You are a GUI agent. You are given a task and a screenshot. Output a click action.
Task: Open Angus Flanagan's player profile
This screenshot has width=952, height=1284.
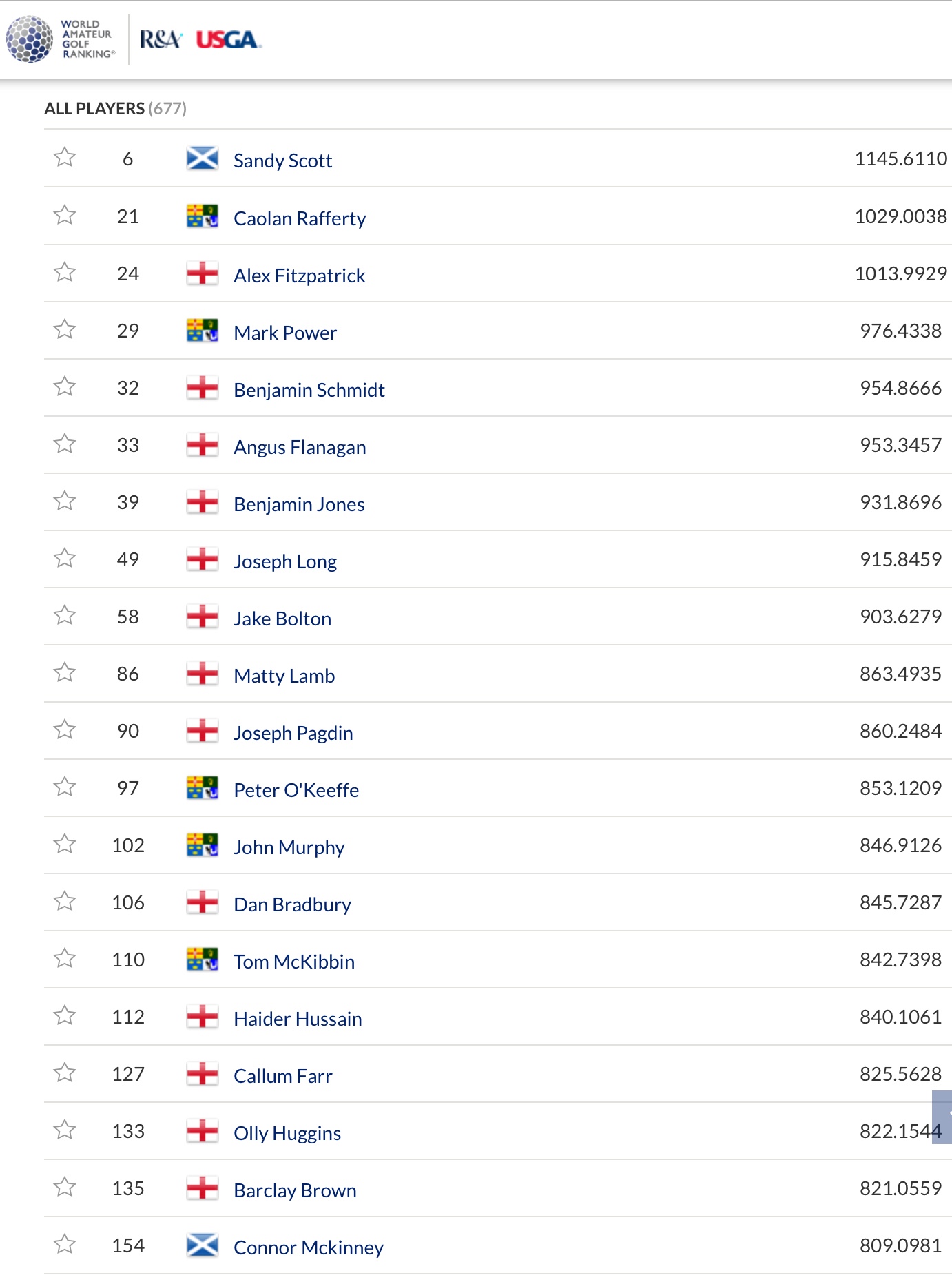[300, 447]
